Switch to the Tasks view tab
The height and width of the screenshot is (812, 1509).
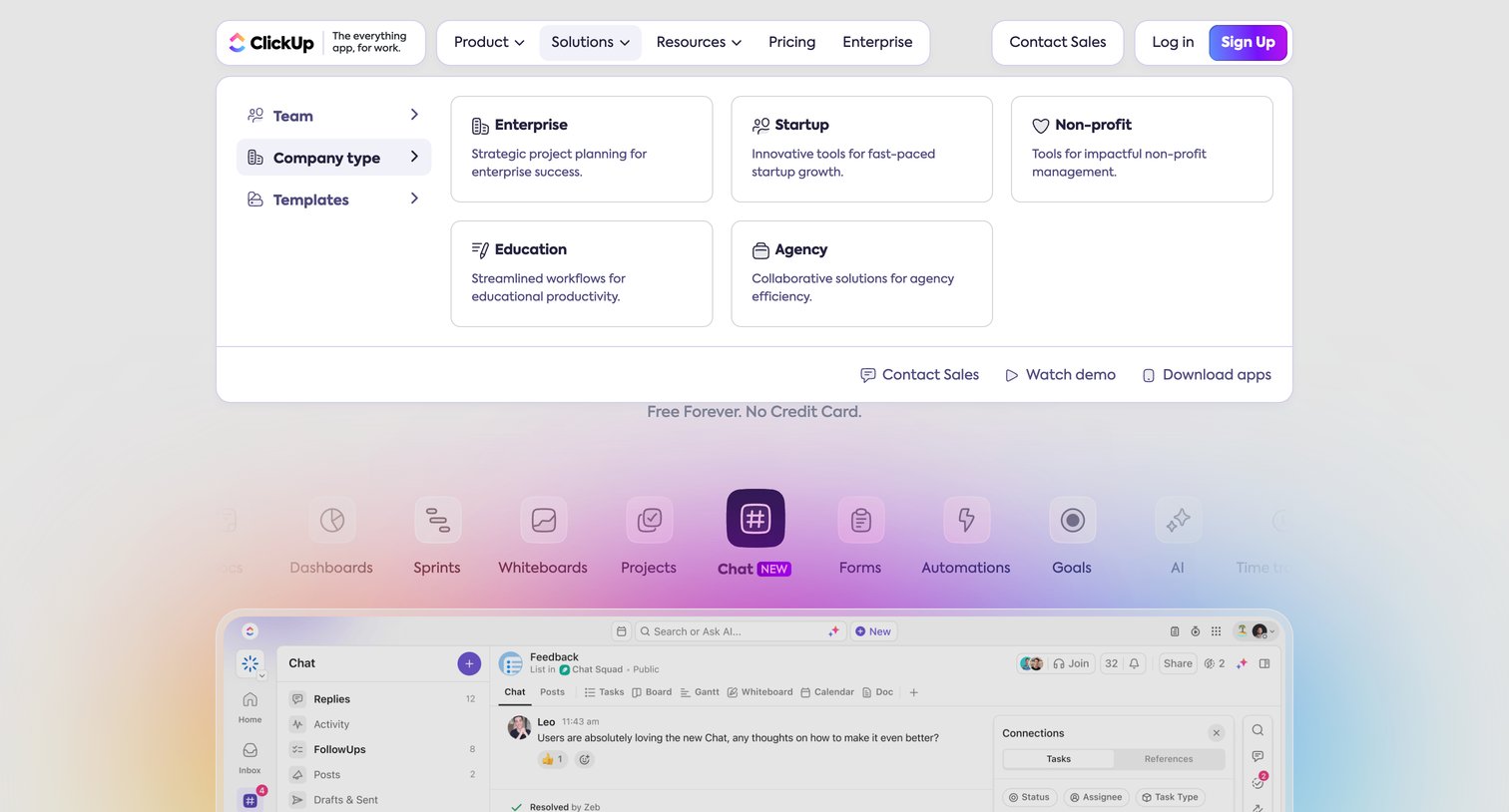pyautogui.click(x=604, y=692)
